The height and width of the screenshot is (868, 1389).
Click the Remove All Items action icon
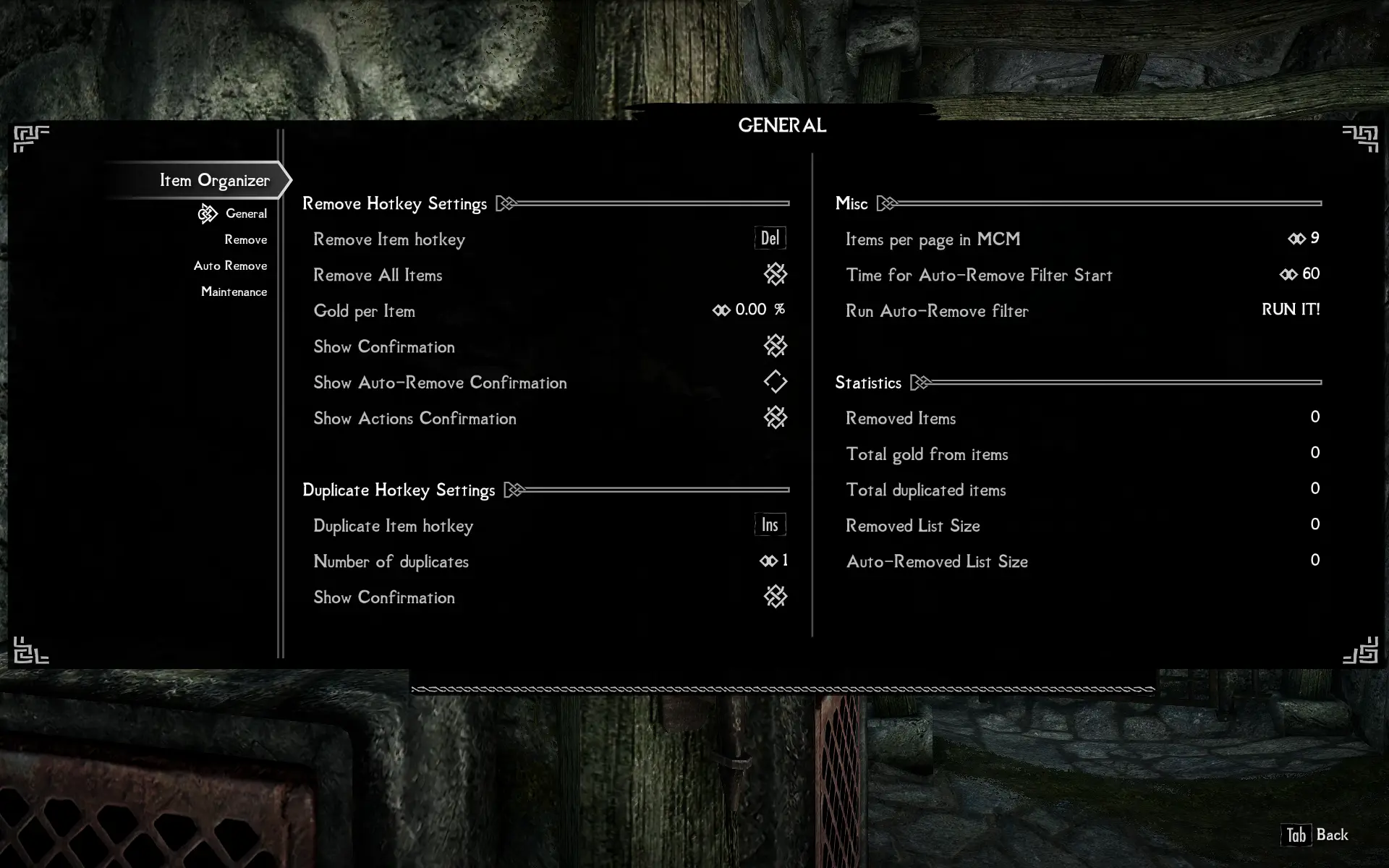775,274
